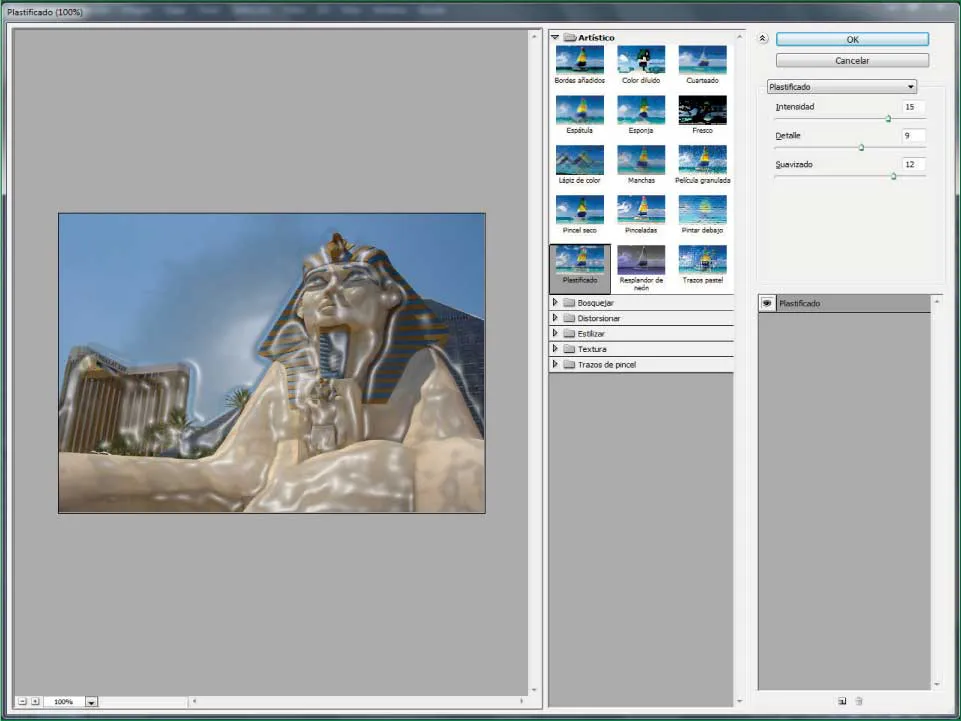This screenshot has height=721, width=961.
Task: Collapse the Artístico folder
Action: point(555,38)
